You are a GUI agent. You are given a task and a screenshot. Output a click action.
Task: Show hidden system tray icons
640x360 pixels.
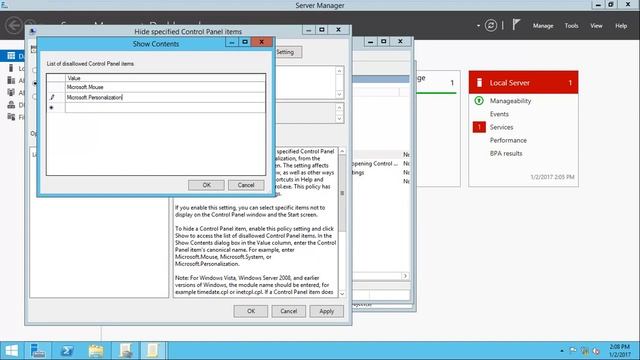[562, 351]
